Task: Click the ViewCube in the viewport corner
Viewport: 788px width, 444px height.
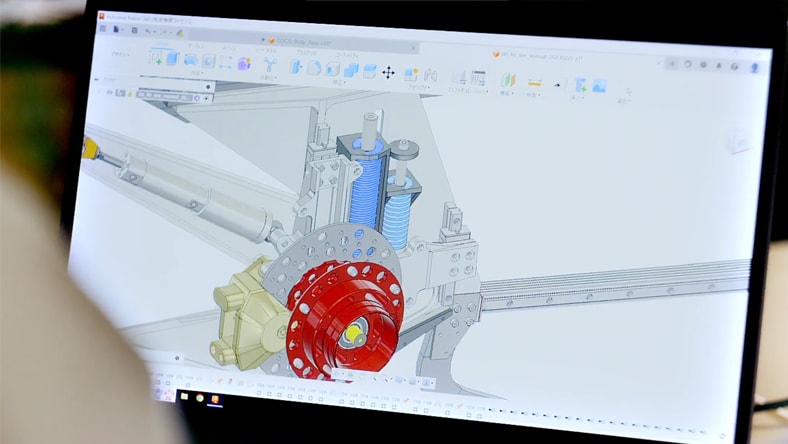Action: (738, 139)
